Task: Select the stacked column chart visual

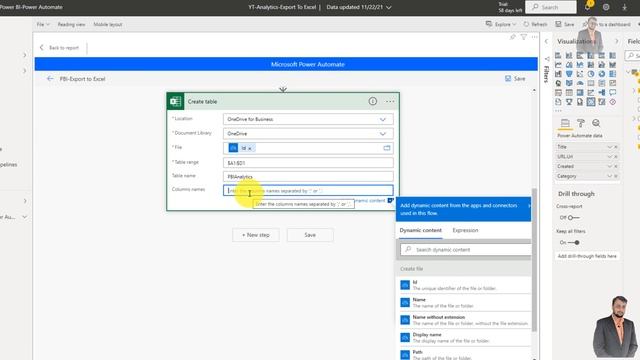Action: coord(569,56)
